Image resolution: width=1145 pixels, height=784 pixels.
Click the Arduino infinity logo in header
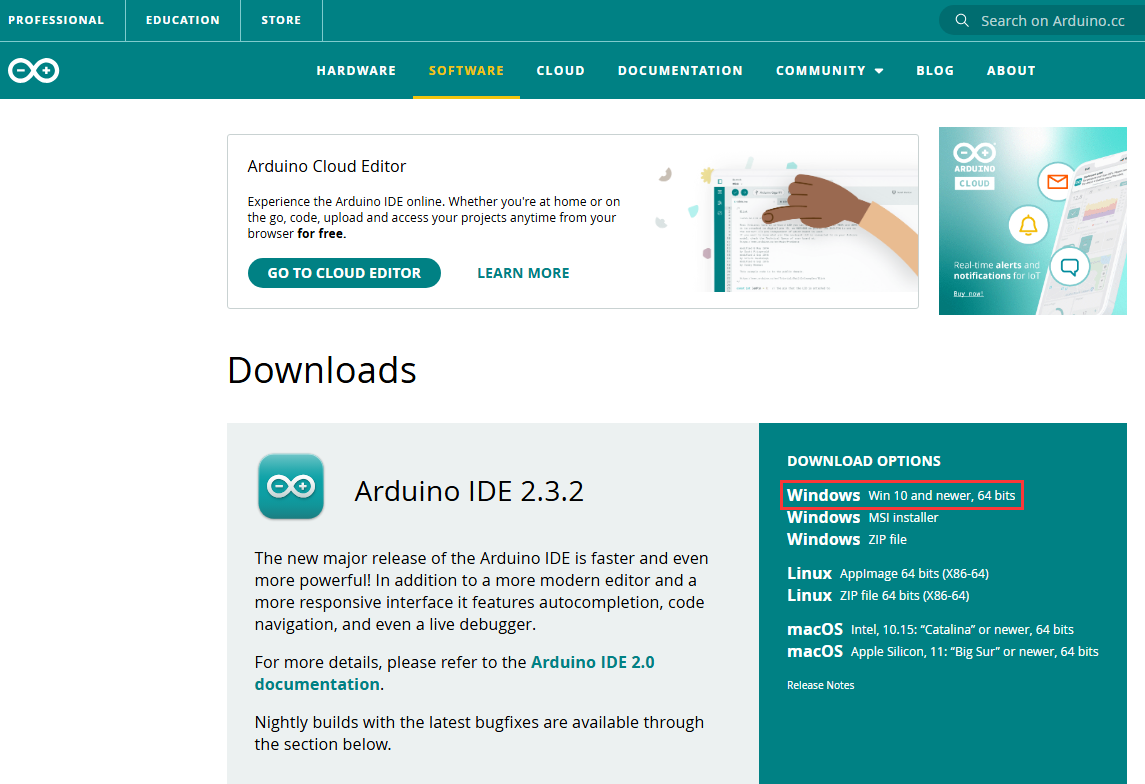(34, 71)
